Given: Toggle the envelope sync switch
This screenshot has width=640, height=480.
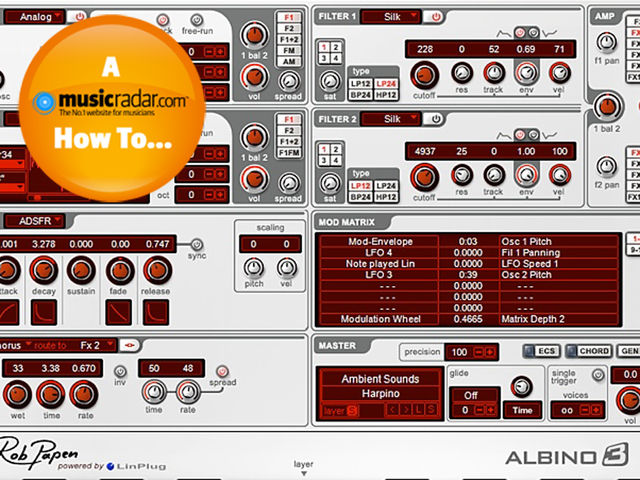Looking at the screenshot, I should pyautogui.click(x=196, y=244).
